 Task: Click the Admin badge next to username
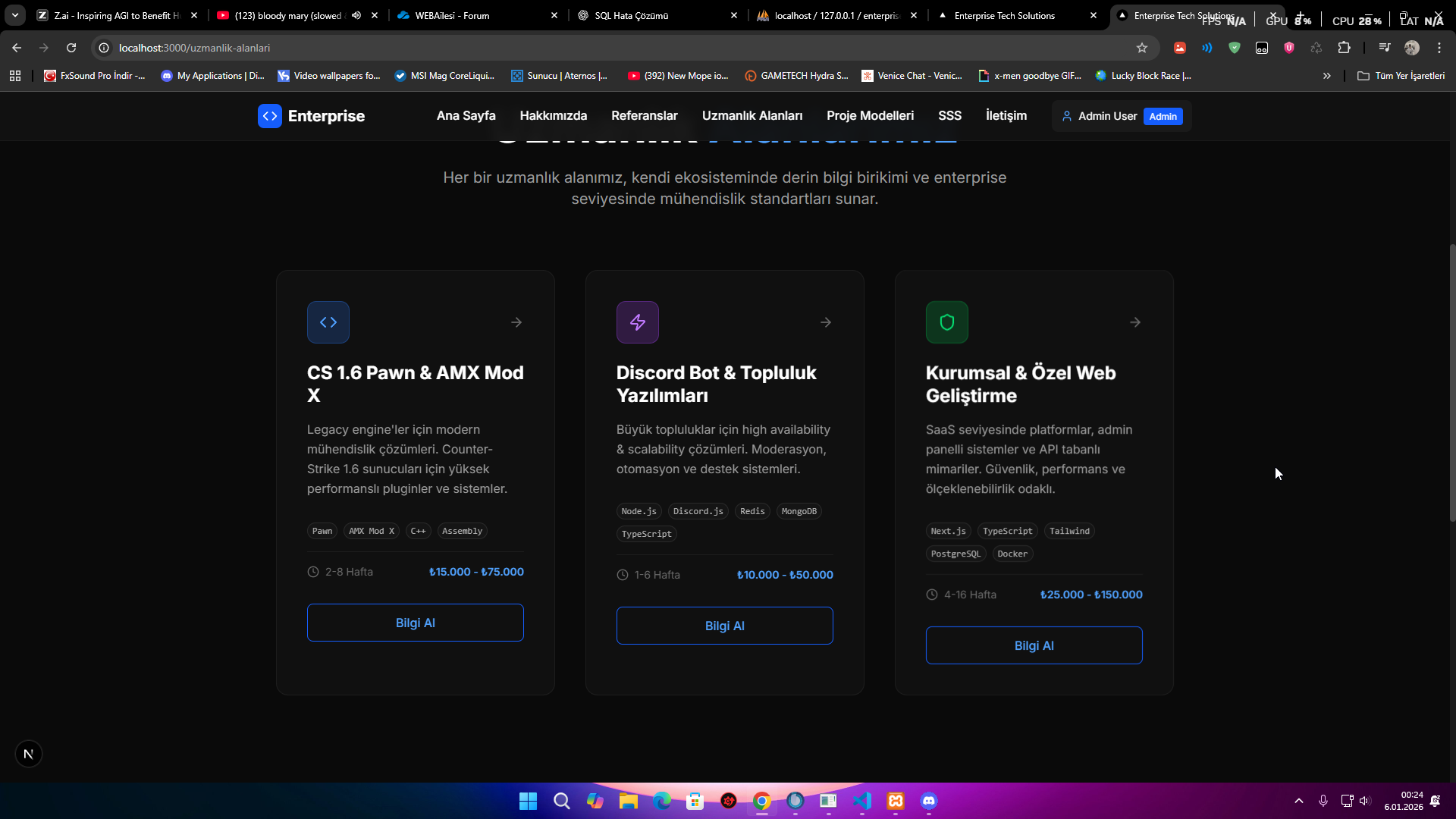[1163, 116]
